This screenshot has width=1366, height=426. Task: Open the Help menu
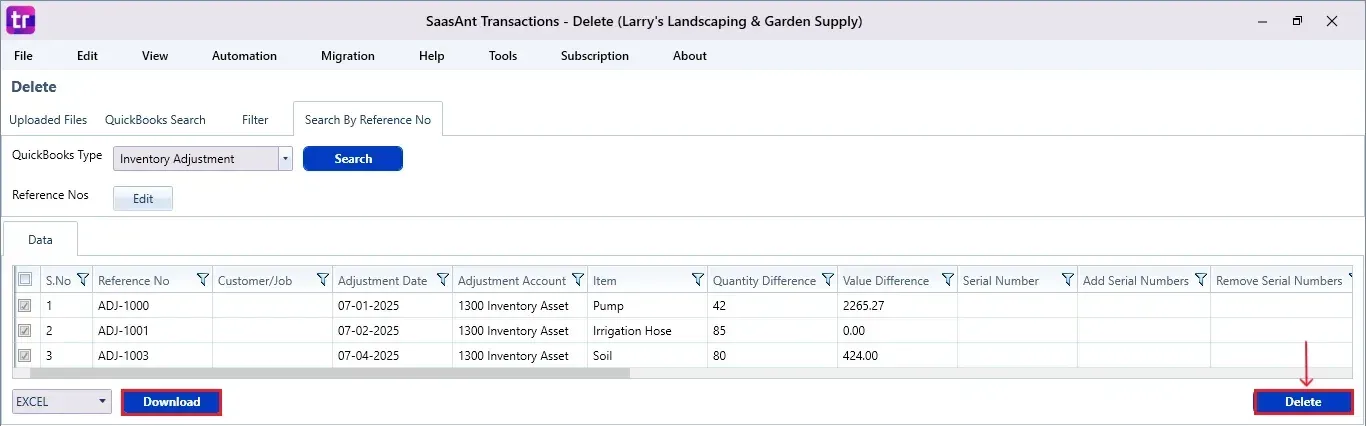pyautogui.click(x=431, y=56)
